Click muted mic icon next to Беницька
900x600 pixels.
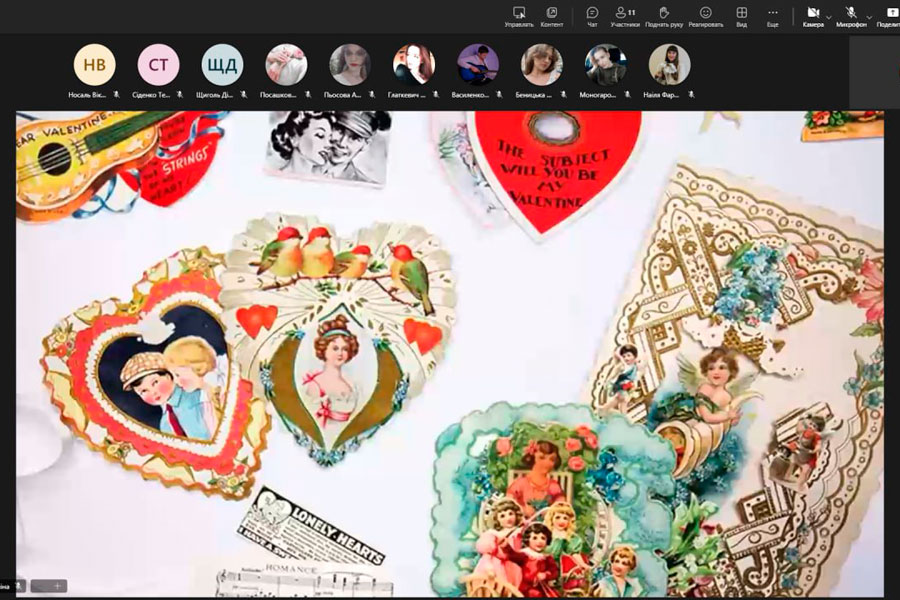[563, 94]
